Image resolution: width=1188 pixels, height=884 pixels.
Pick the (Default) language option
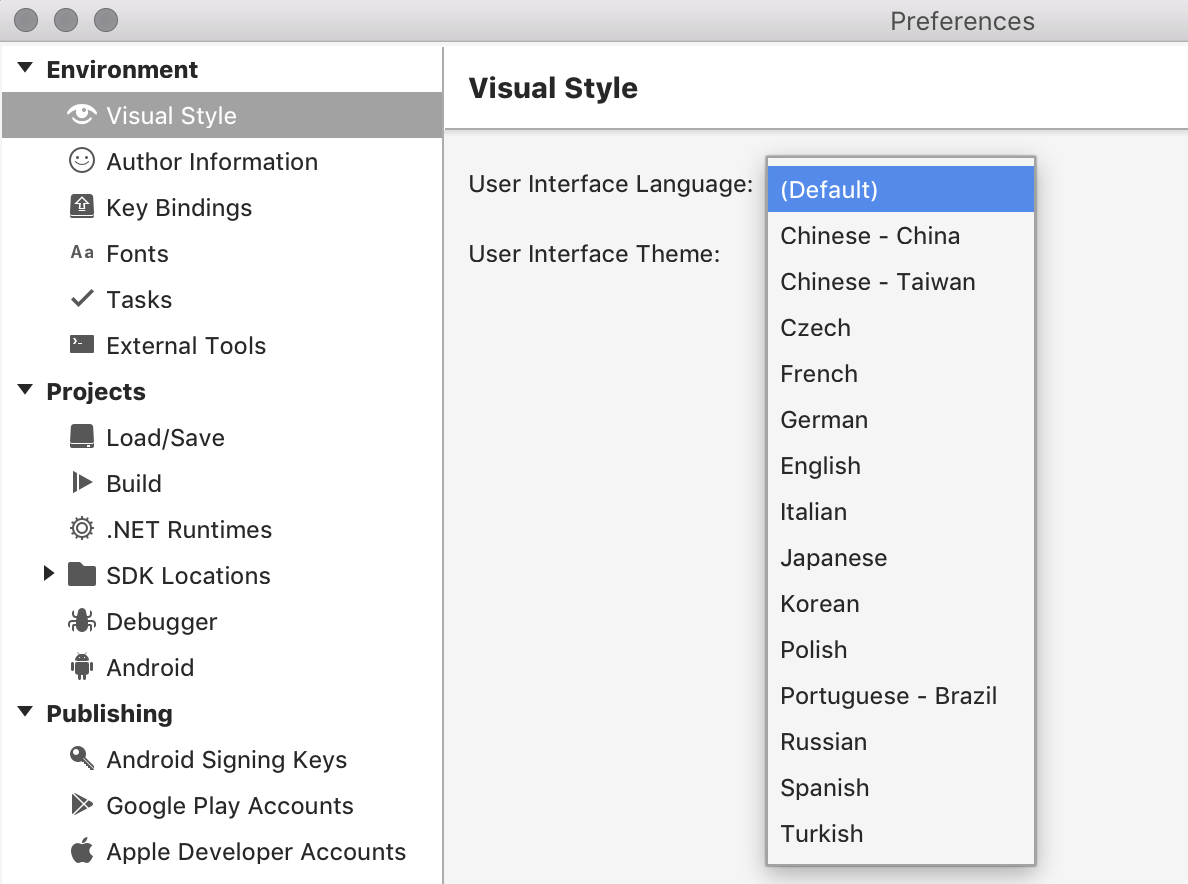[829, 190]
